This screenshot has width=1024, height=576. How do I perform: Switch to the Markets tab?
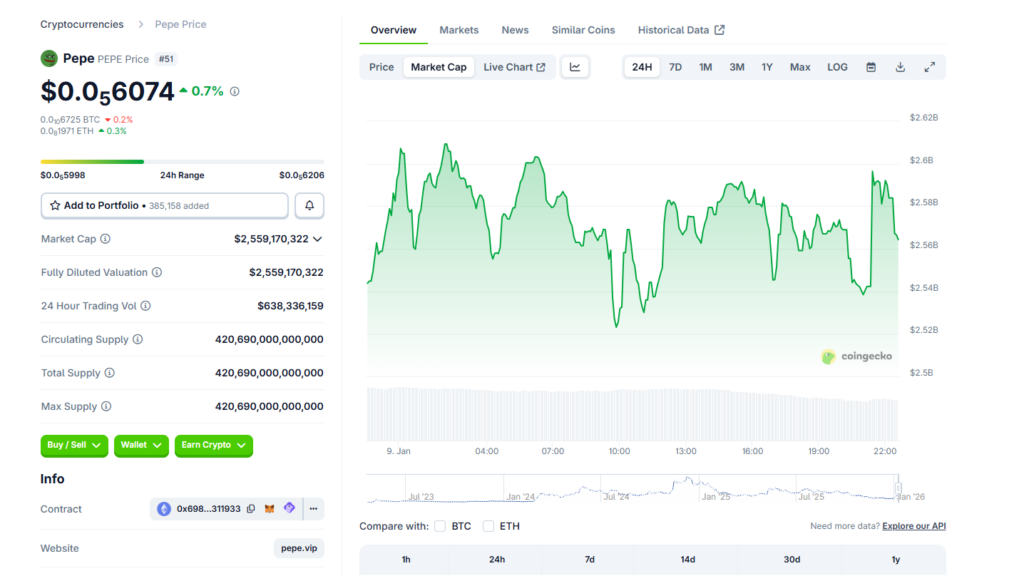pyautogui.click(x=459, y=30)
